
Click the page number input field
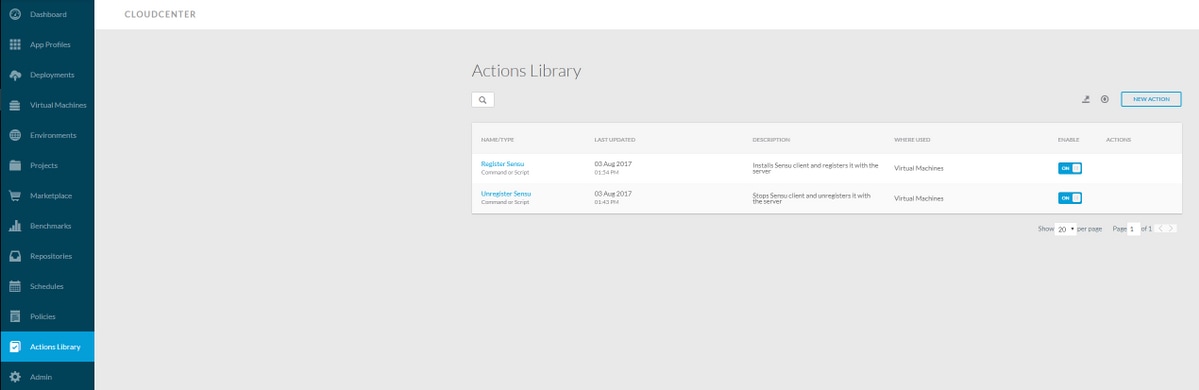[x=1133, y=229]
